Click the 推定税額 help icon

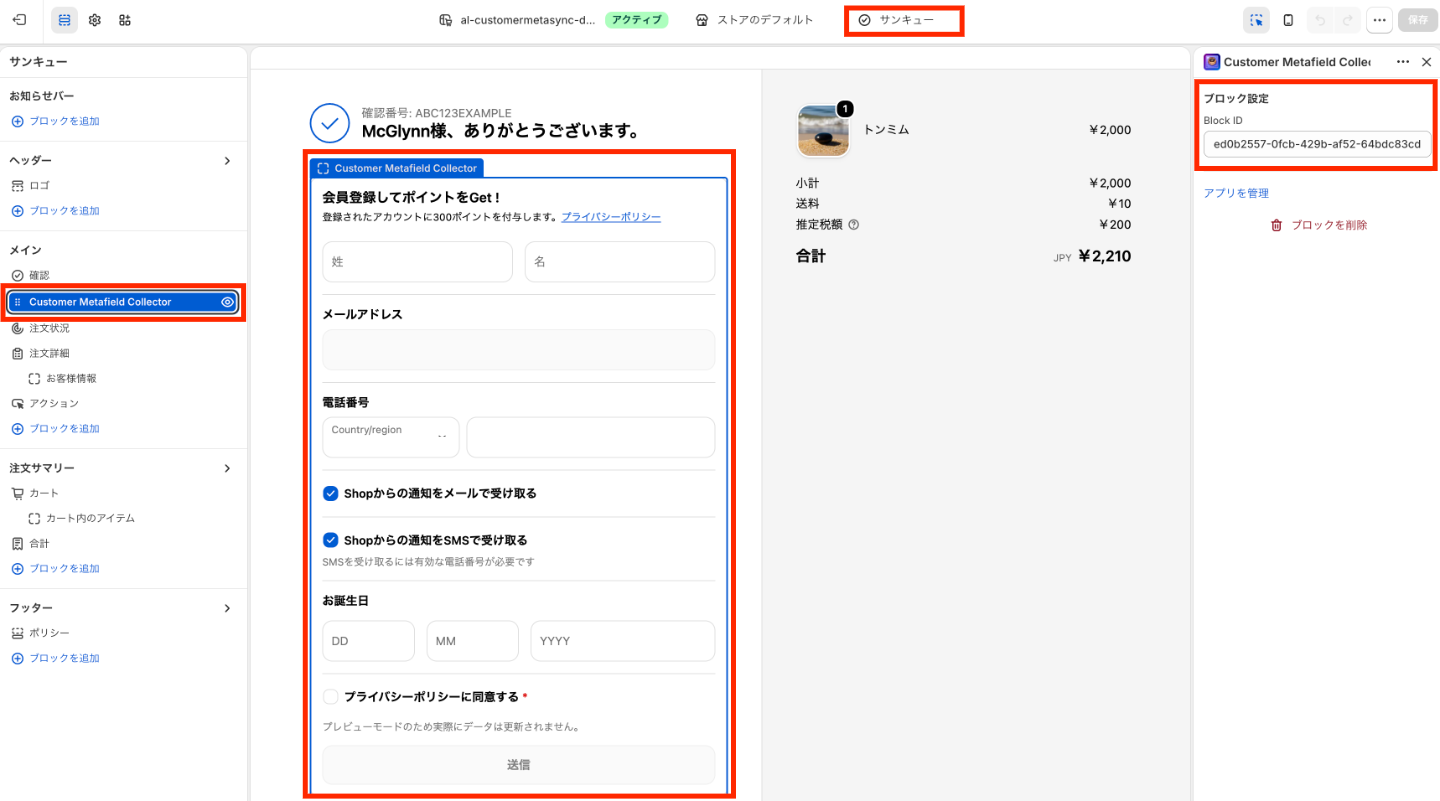tap(854, 225)
